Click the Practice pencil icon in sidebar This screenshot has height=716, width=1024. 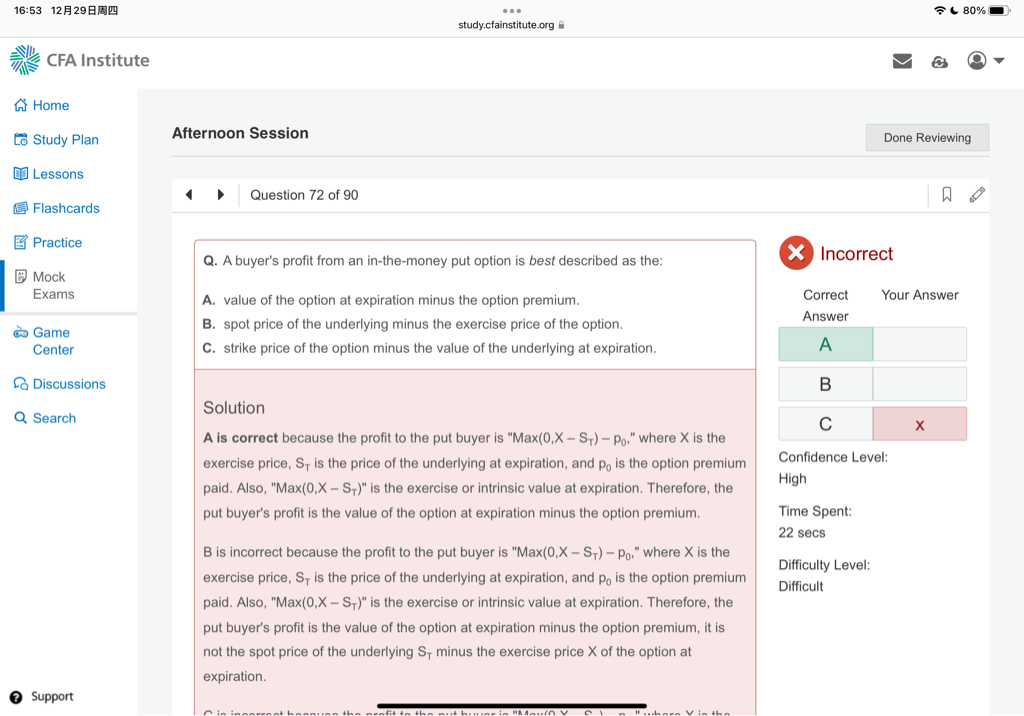point(20,242)
